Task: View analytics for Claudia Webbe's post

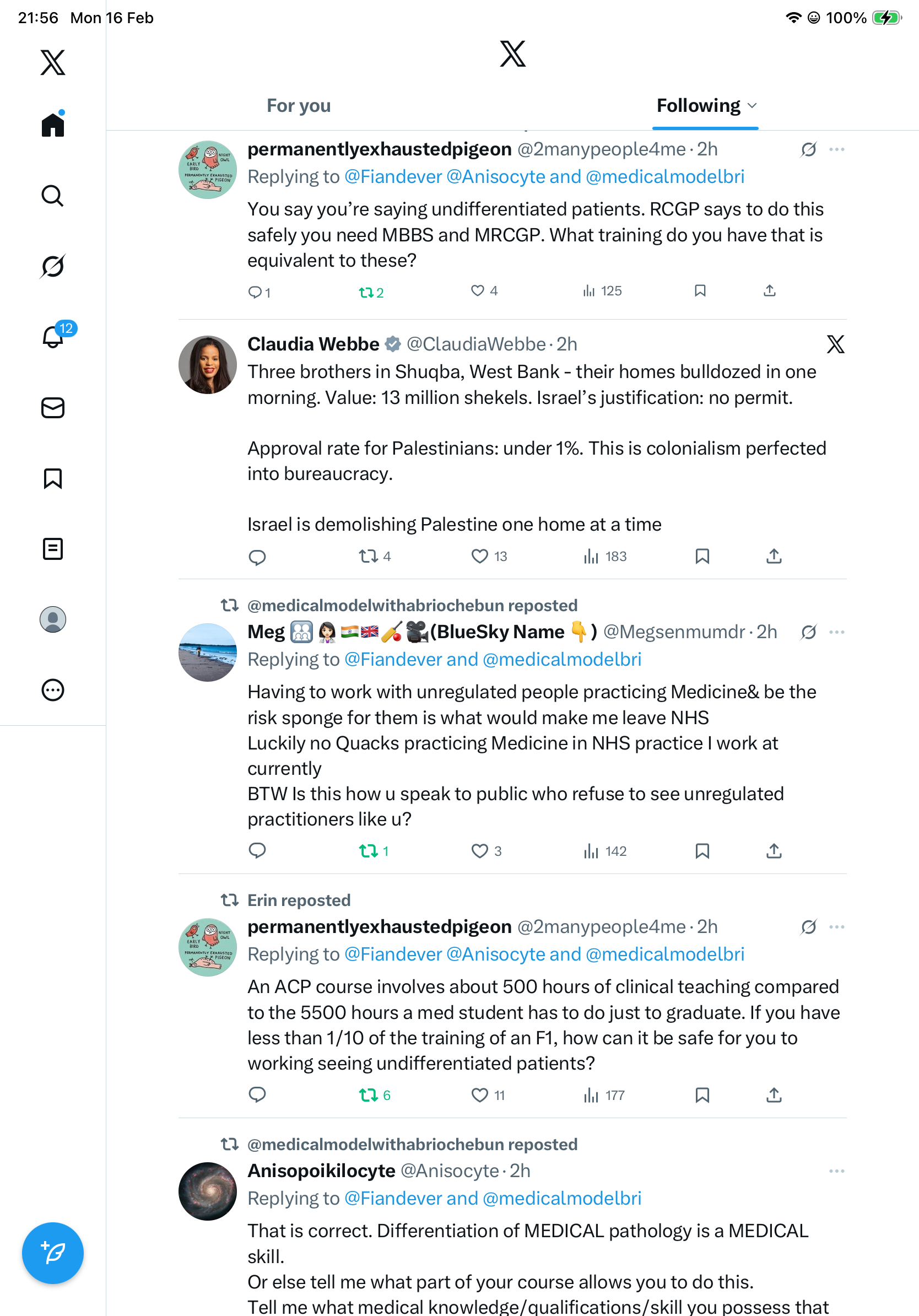Action: click(605, 556)
